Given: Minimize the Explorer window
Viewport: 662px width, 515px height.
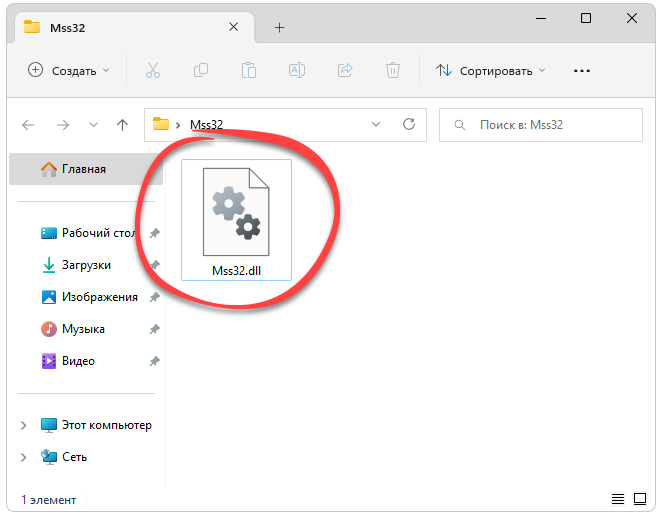Looking at the screenshot, I should (x=541, y=19).
